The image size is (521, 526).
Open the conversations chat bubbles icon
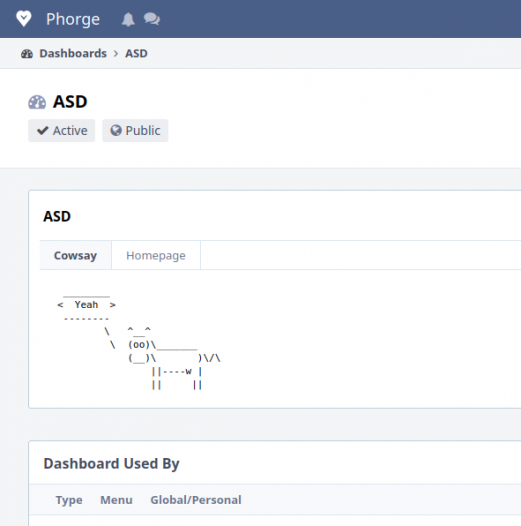(x=152, y=19)
